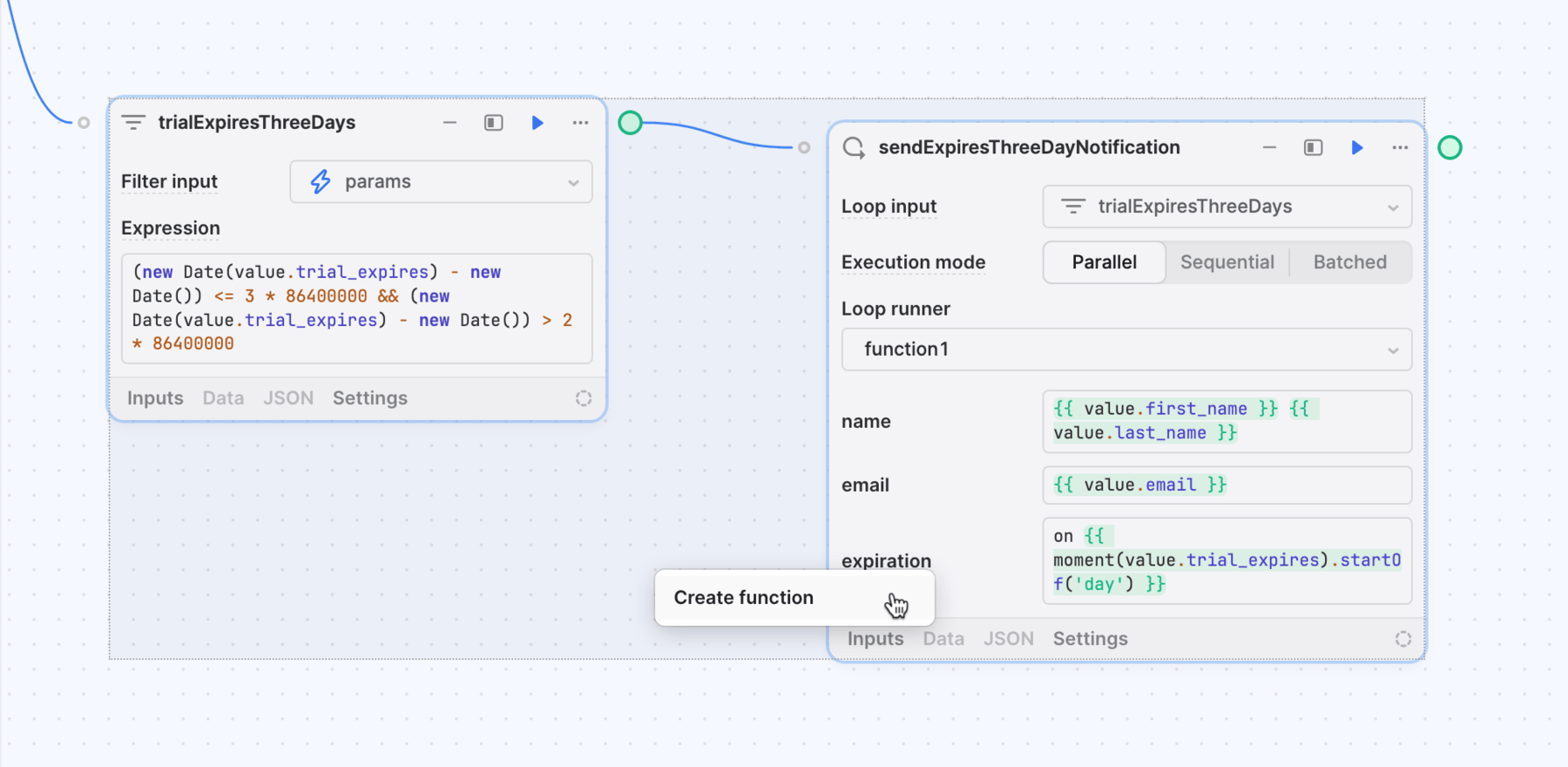
Task: Click the Execution mode label
Action: coord(913,262)
